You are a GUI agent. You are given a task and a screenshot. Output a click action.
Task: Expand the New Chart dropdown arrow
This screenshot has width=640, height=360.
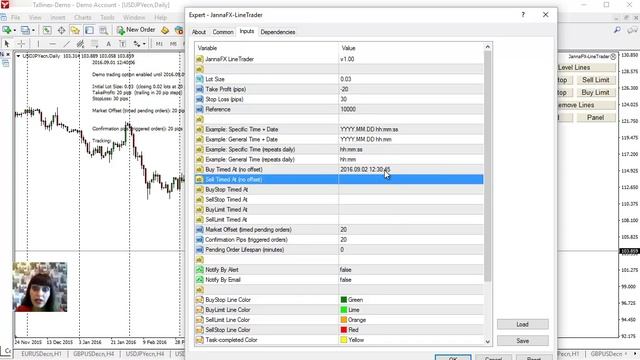coord(14,30)
